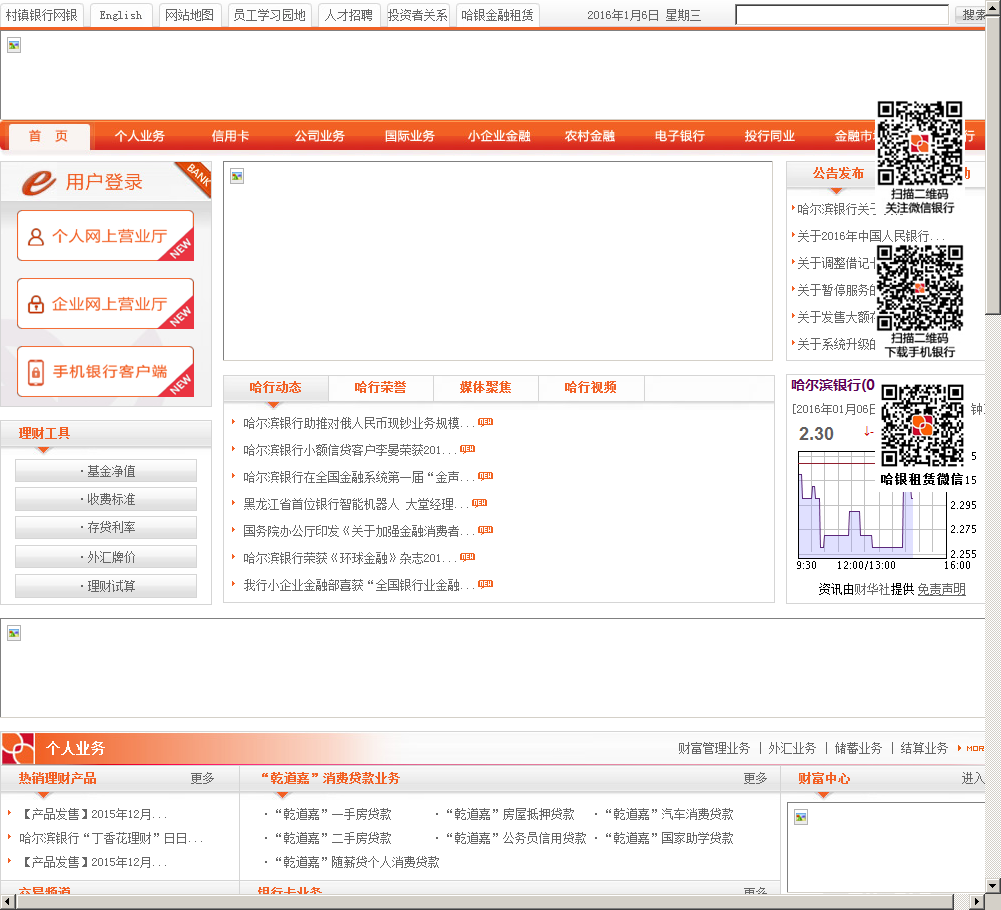Go to 首页 in main navigation
Viewport: 1001px width, 910px height.
click(x=49, y=136)
